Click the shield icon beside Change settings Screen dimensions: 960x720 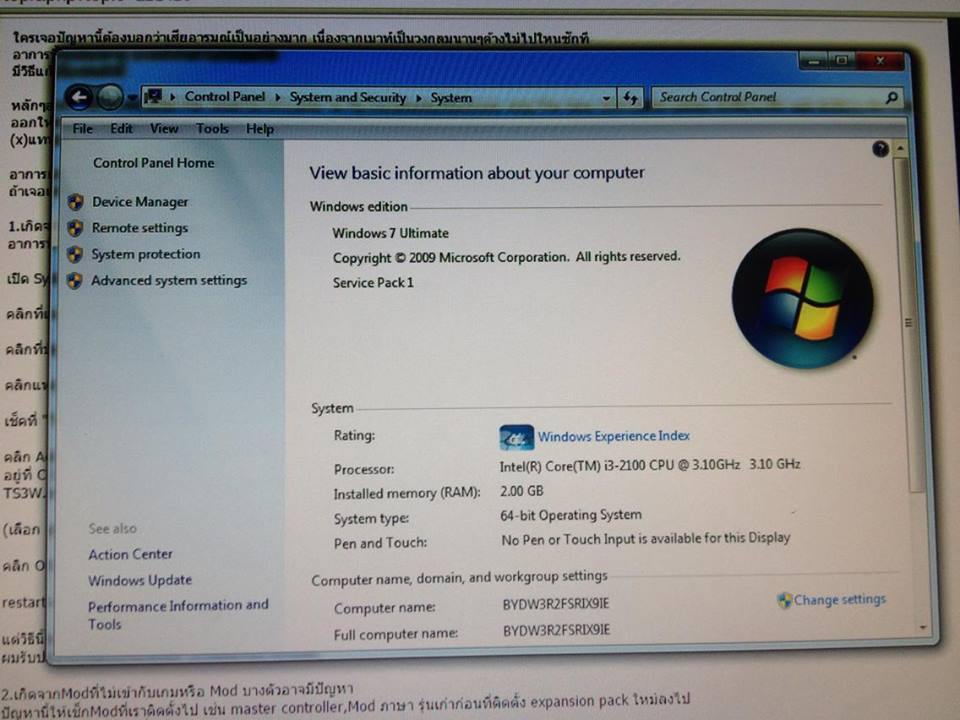784,600
